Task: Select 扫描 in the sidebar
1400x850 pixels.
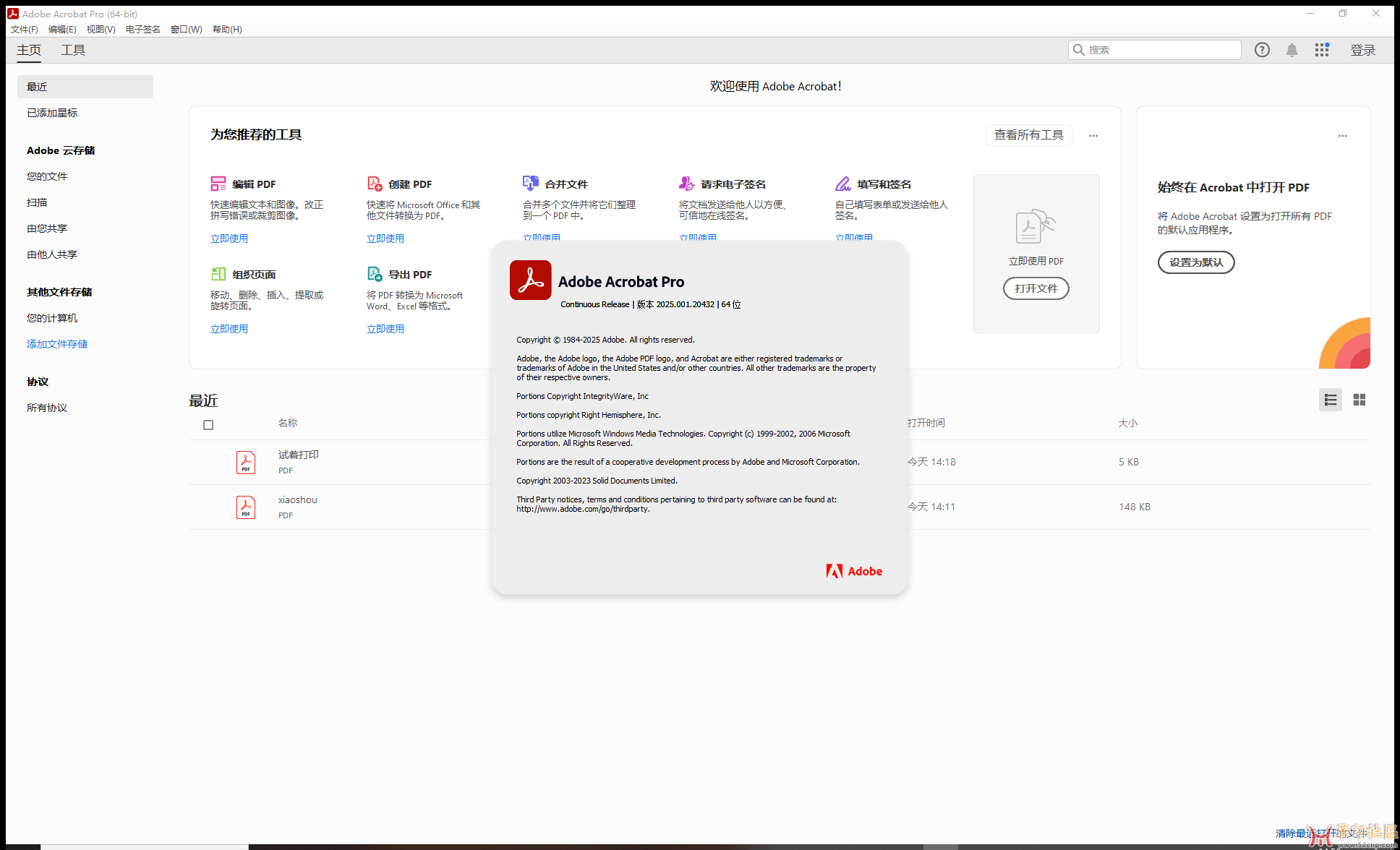Action: 37,202
